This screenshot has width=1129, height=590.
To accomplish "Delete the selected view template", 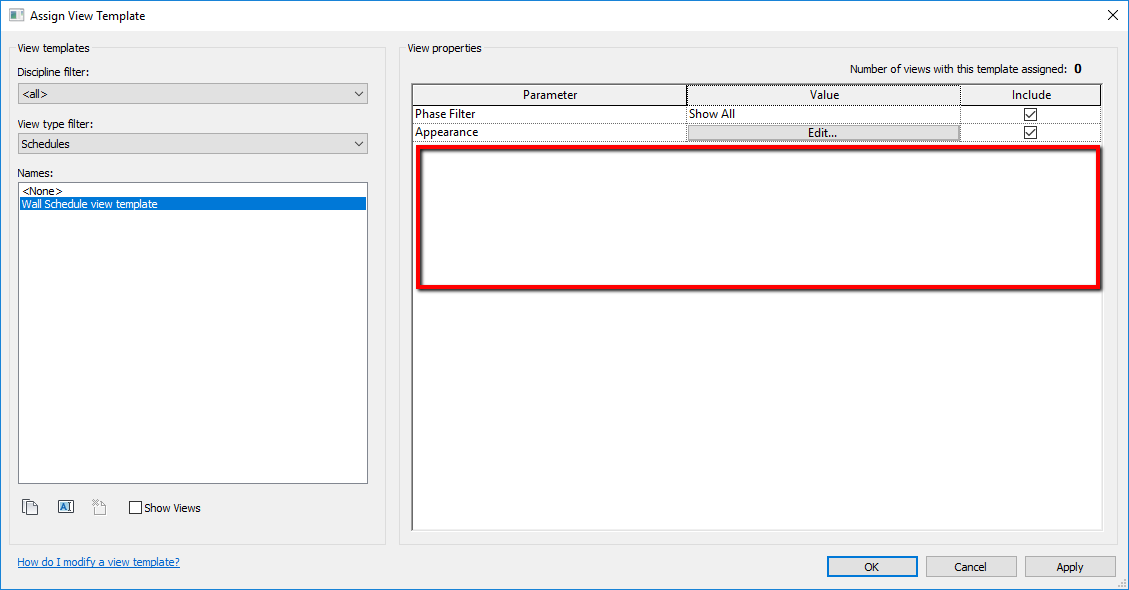I will pos(98,507).
